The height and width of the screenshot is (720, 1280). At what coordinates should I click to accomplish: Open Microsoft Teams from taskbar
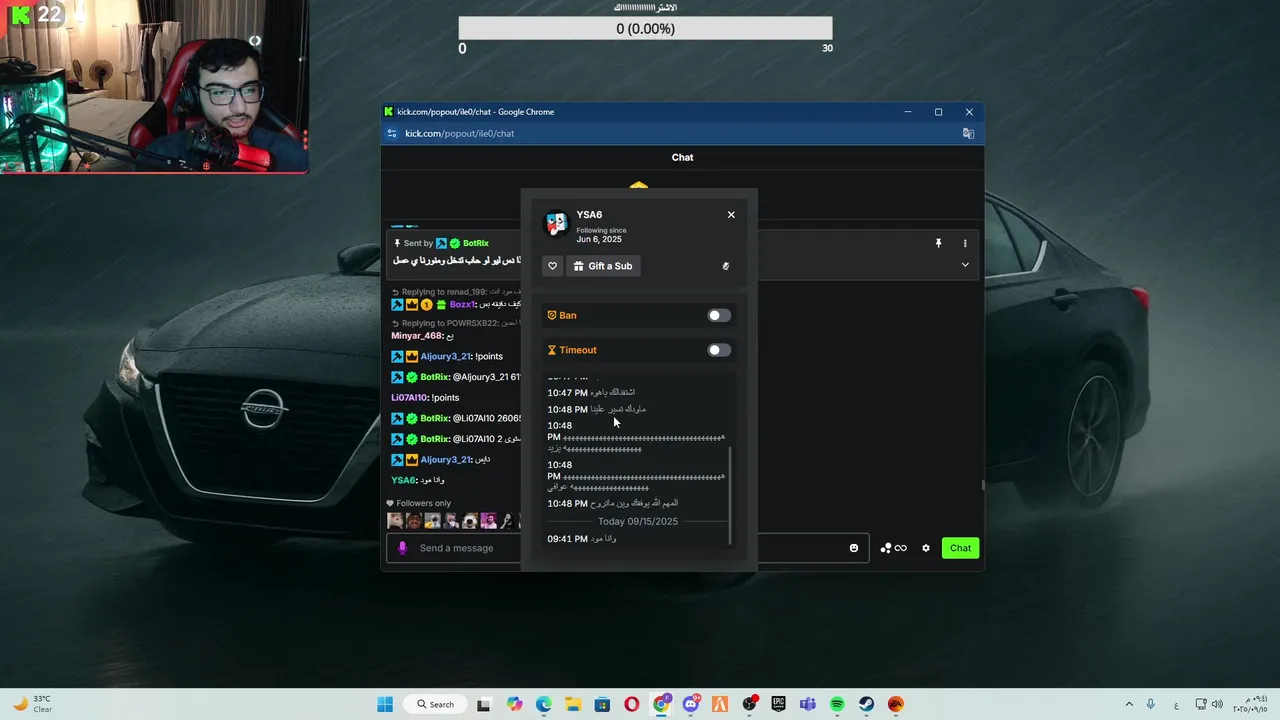pyautogui.click(x=808, y=704)
